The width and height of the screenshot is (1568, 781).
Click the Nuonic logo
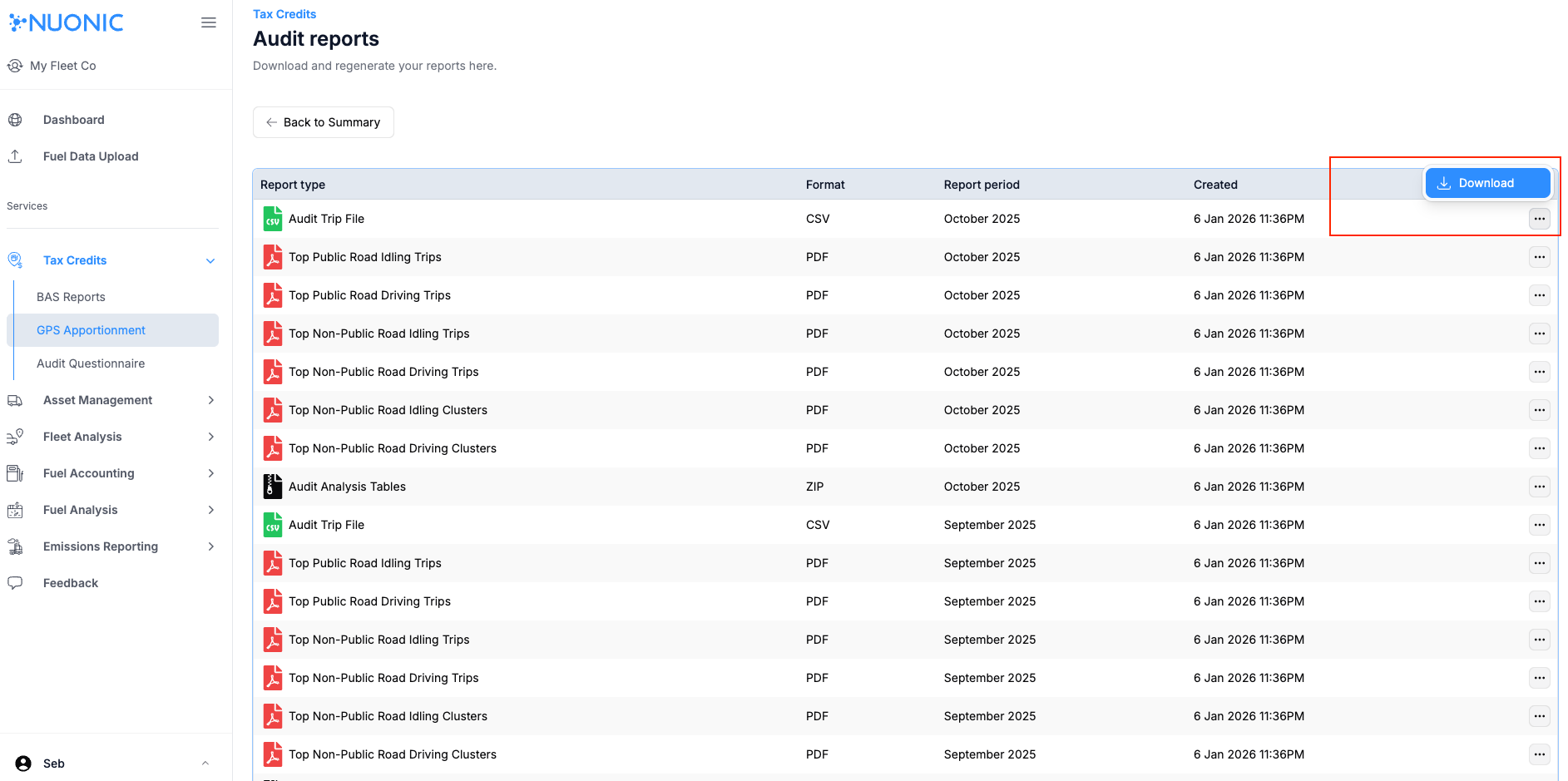(66, 22)
